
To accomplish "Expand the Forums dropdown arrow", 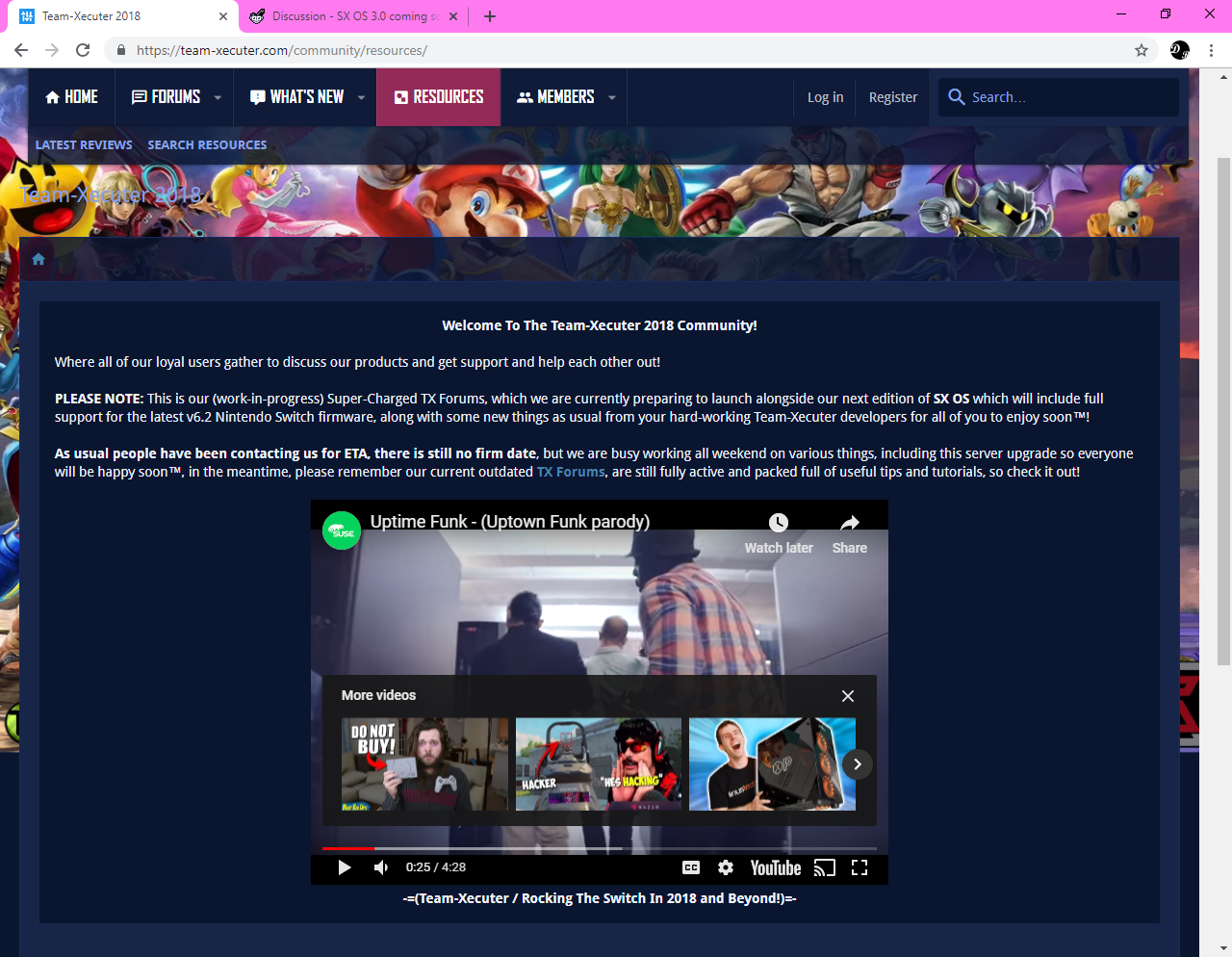I will 218,97.
